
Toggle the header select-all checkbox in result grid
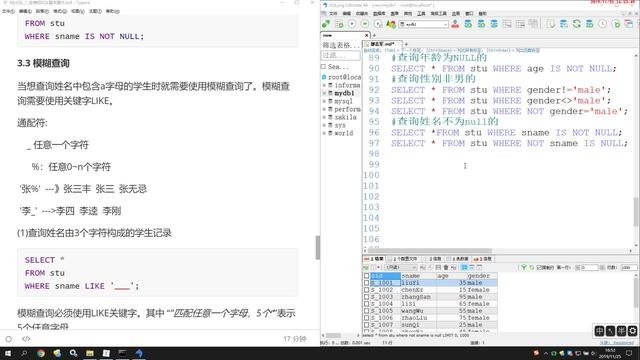point(367,276)
